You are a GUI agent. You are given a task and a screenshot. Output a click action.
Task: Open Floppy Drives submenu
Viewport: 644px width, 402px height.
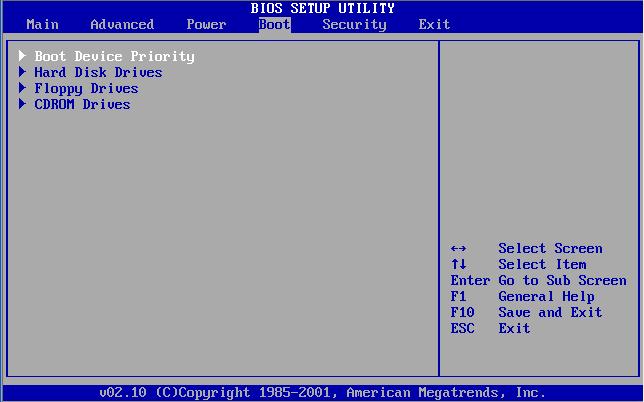[86, 89]
